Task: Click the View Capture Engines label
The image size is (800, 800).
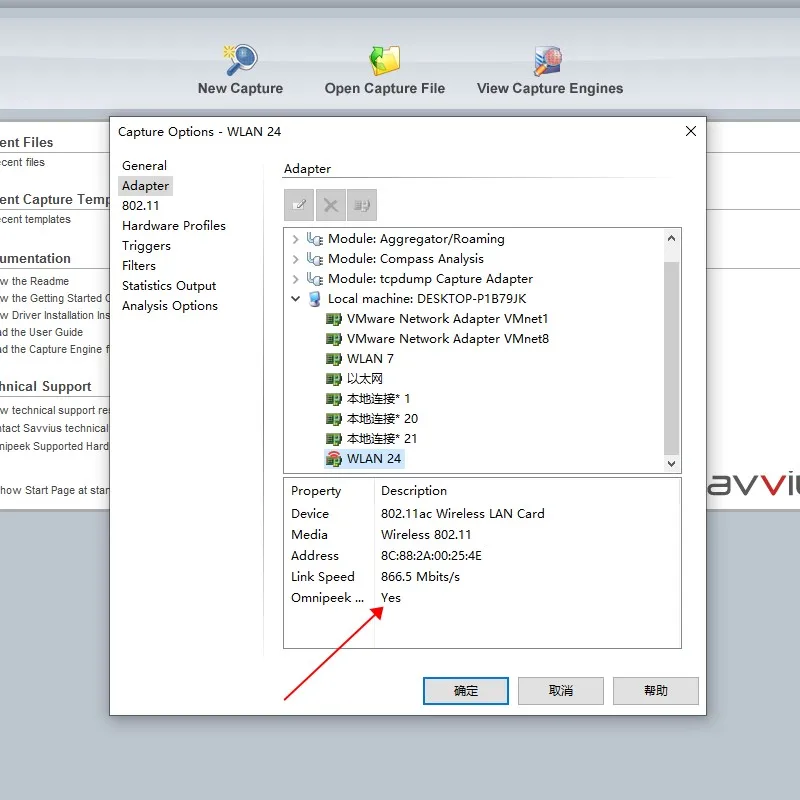Action: pos(550,88)
